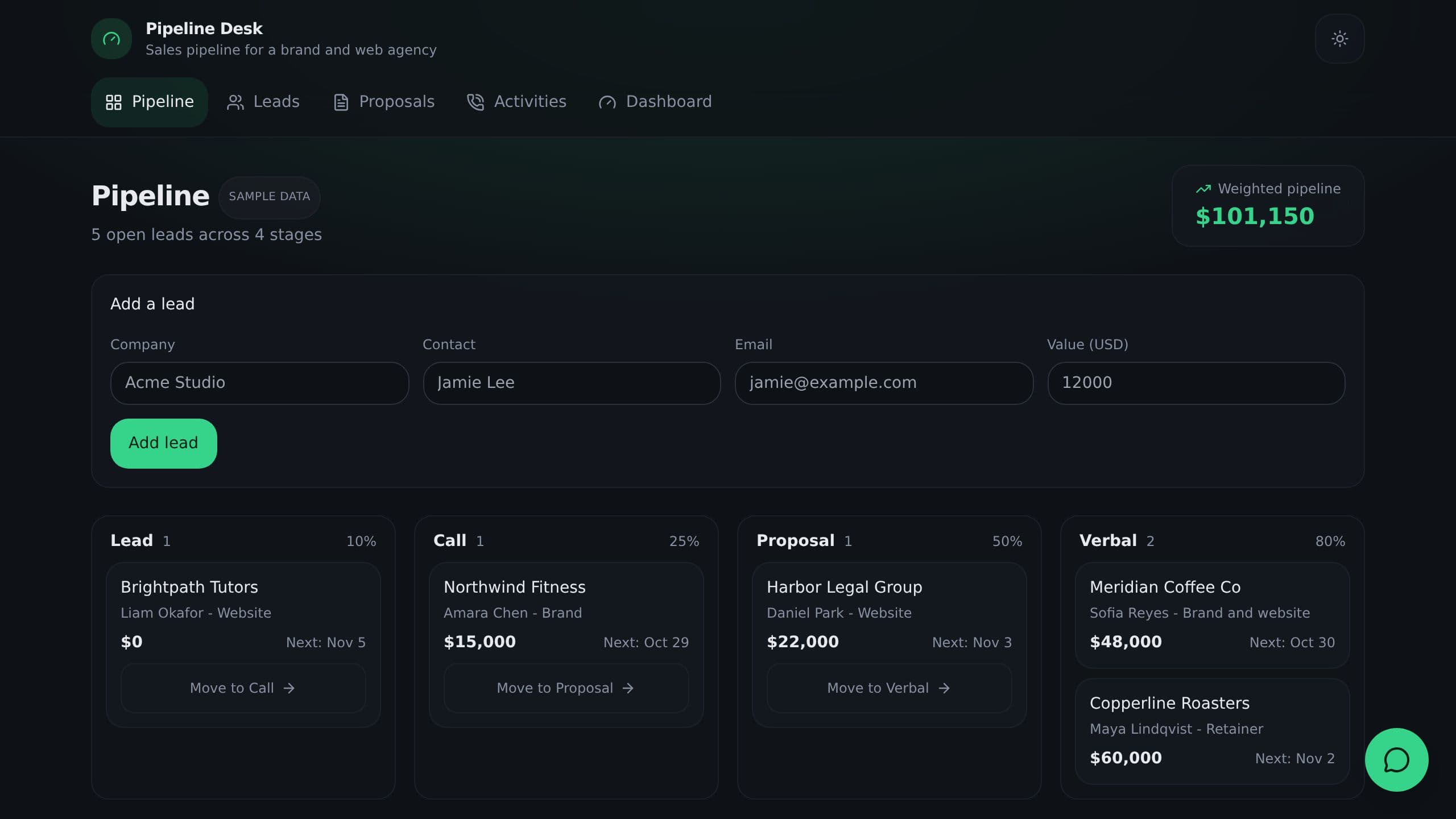Click the Dashboard tab gauge icon
The width and height of the screenshot is (1456, 819).
[607, 102]
